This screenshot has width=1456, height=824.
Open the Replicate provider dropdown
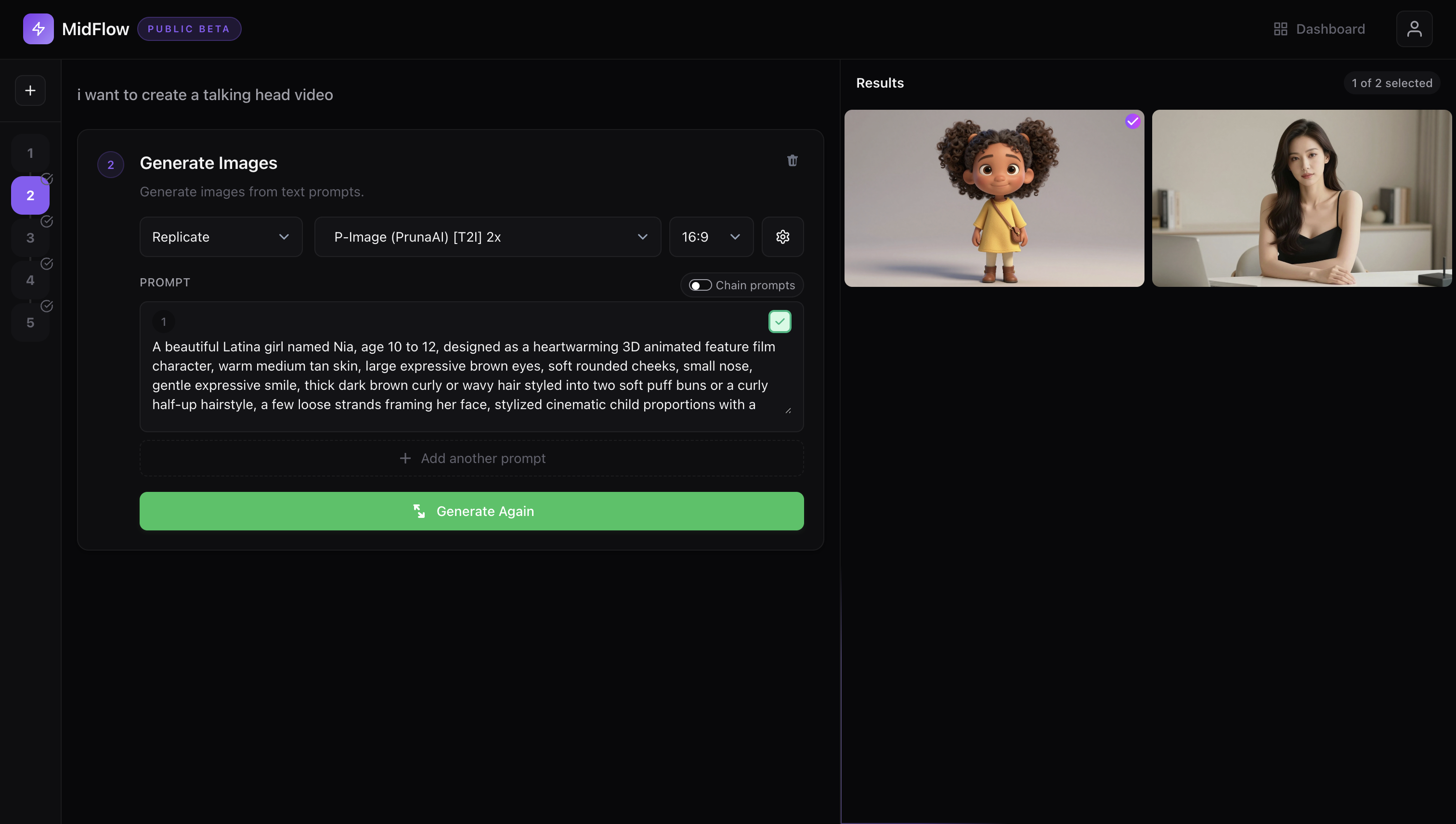pos(220,236)
